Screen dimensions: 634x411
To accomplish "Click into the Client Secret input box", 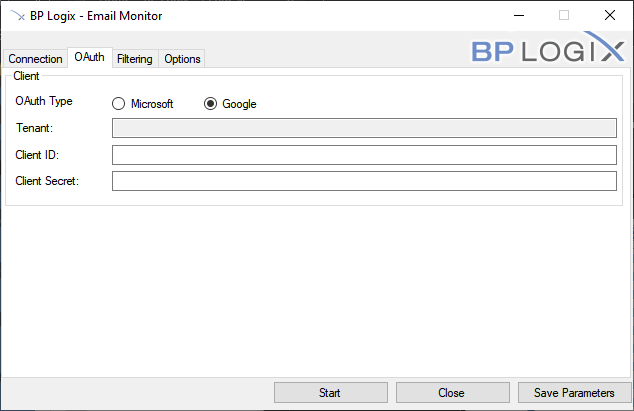I will (x=364, y=181).
